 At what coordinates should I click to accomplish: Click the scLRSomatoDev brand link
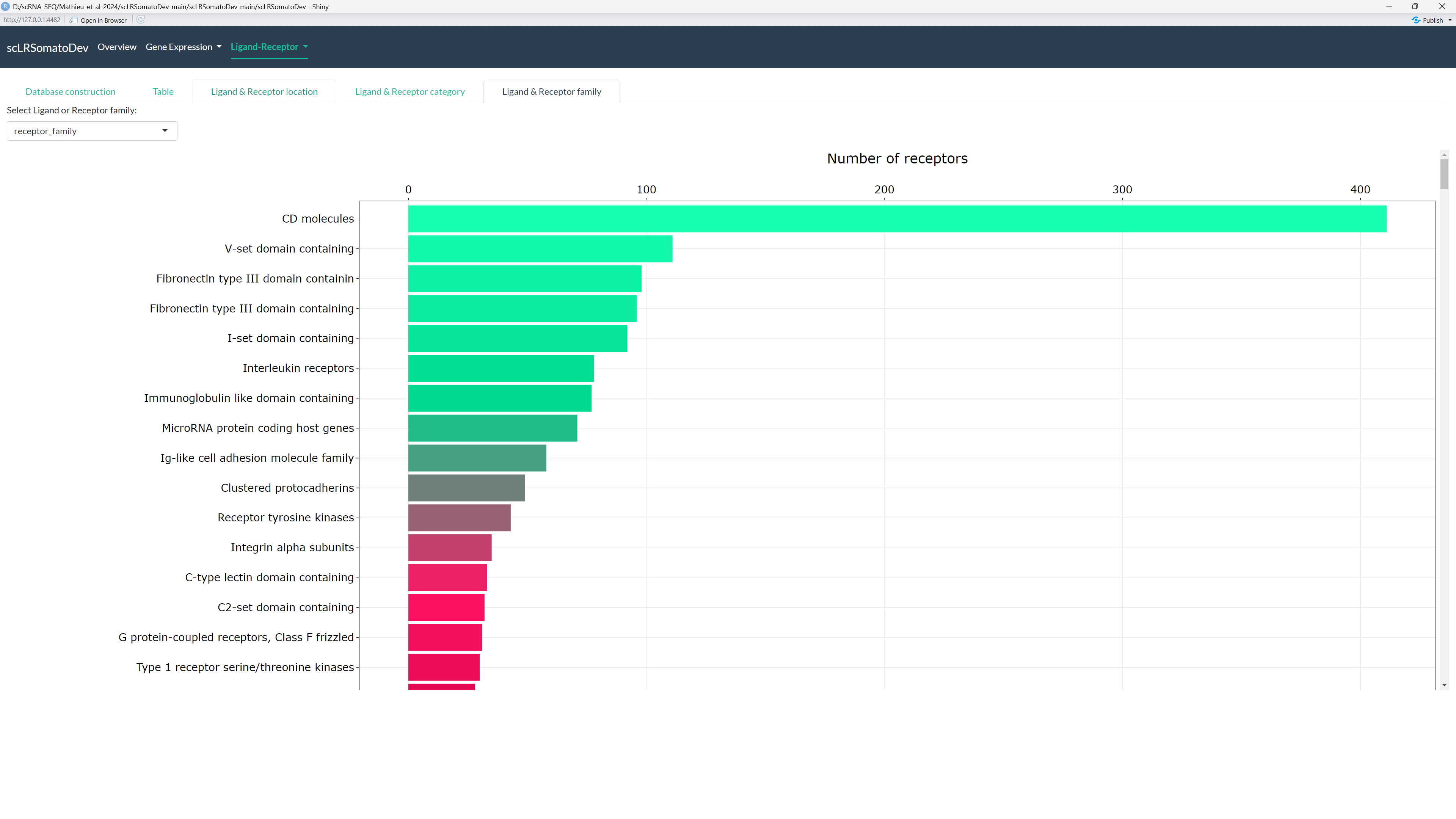point(47,48)
